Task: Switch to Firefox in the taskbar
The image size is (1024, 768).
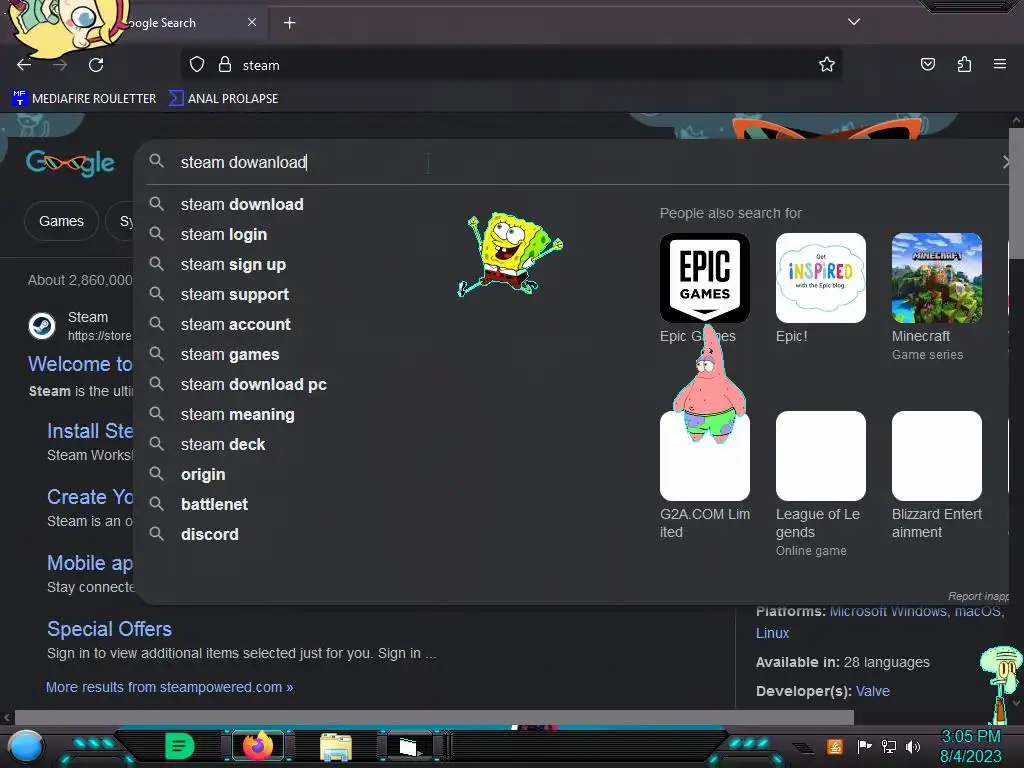Action: coord(257,746)
